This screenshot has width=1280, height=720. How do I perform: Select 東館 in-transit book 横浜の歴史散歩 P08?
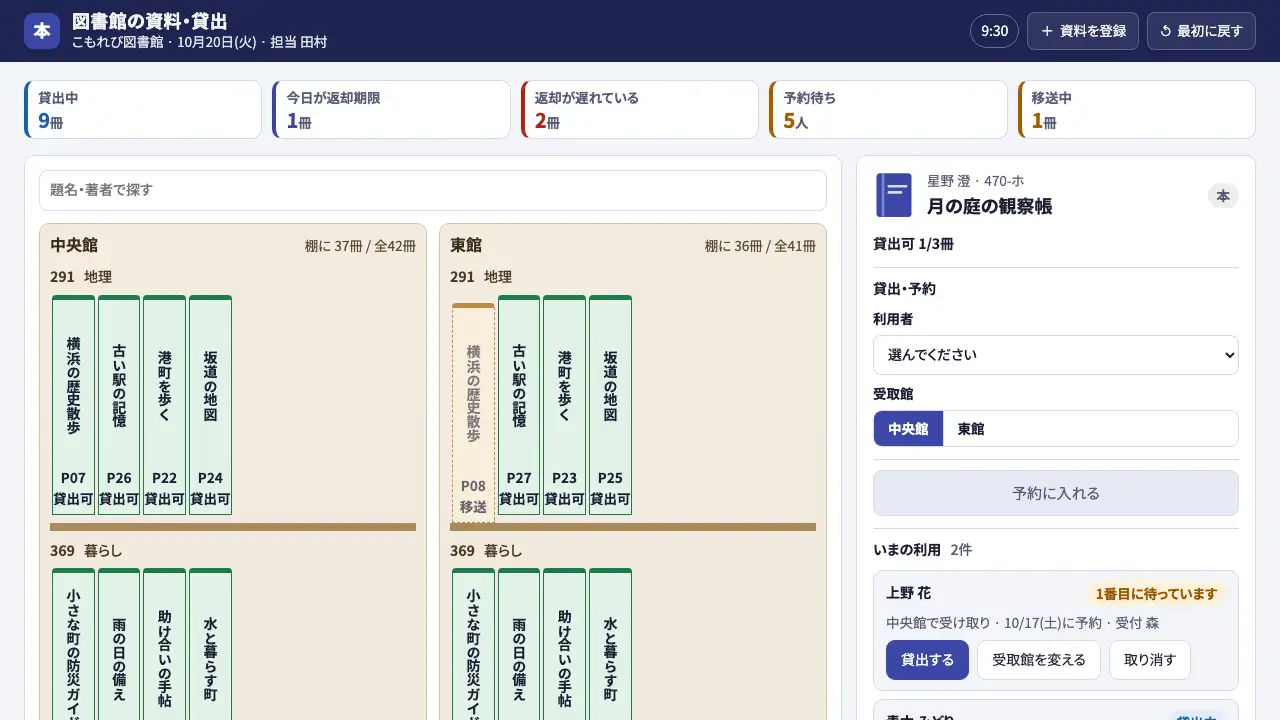point(473,413)
